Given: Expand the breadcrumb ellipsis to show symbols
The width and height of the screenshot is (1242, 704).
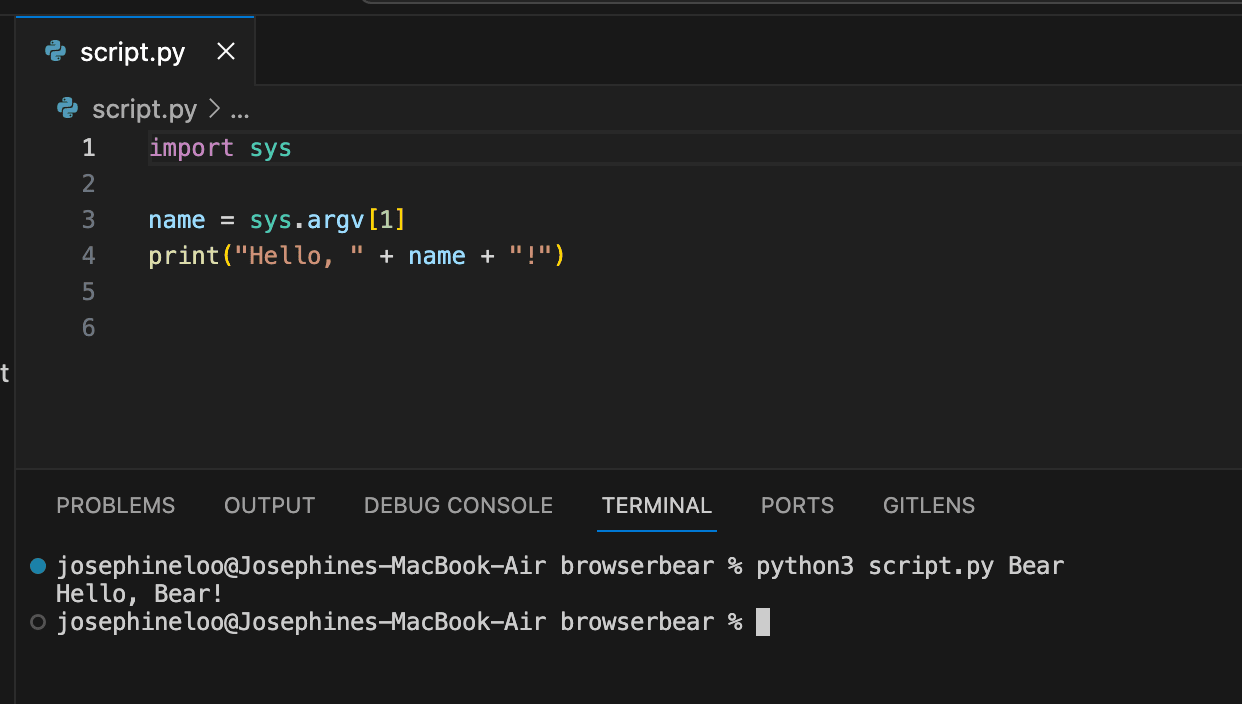Looking at the screenshot, I should pyautogui.click(x=240, y=111).
